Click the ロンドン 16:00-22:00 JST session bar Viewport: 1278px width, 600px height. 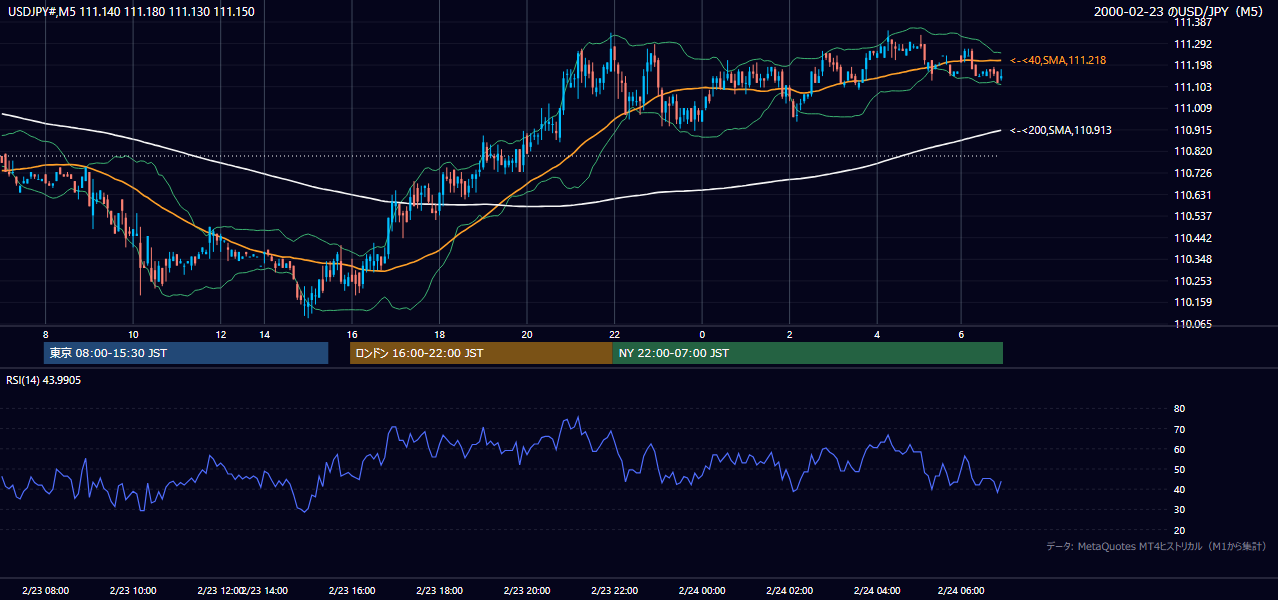click(481, 353)
